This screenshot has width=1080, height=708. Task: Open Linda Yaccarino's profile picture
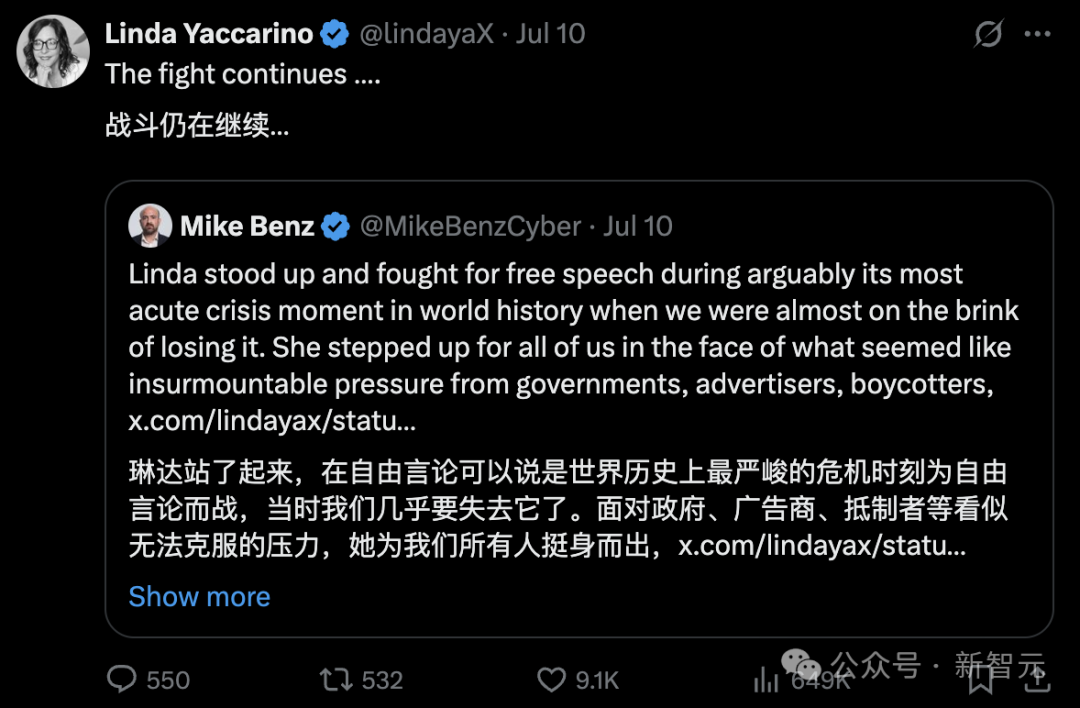53,51
